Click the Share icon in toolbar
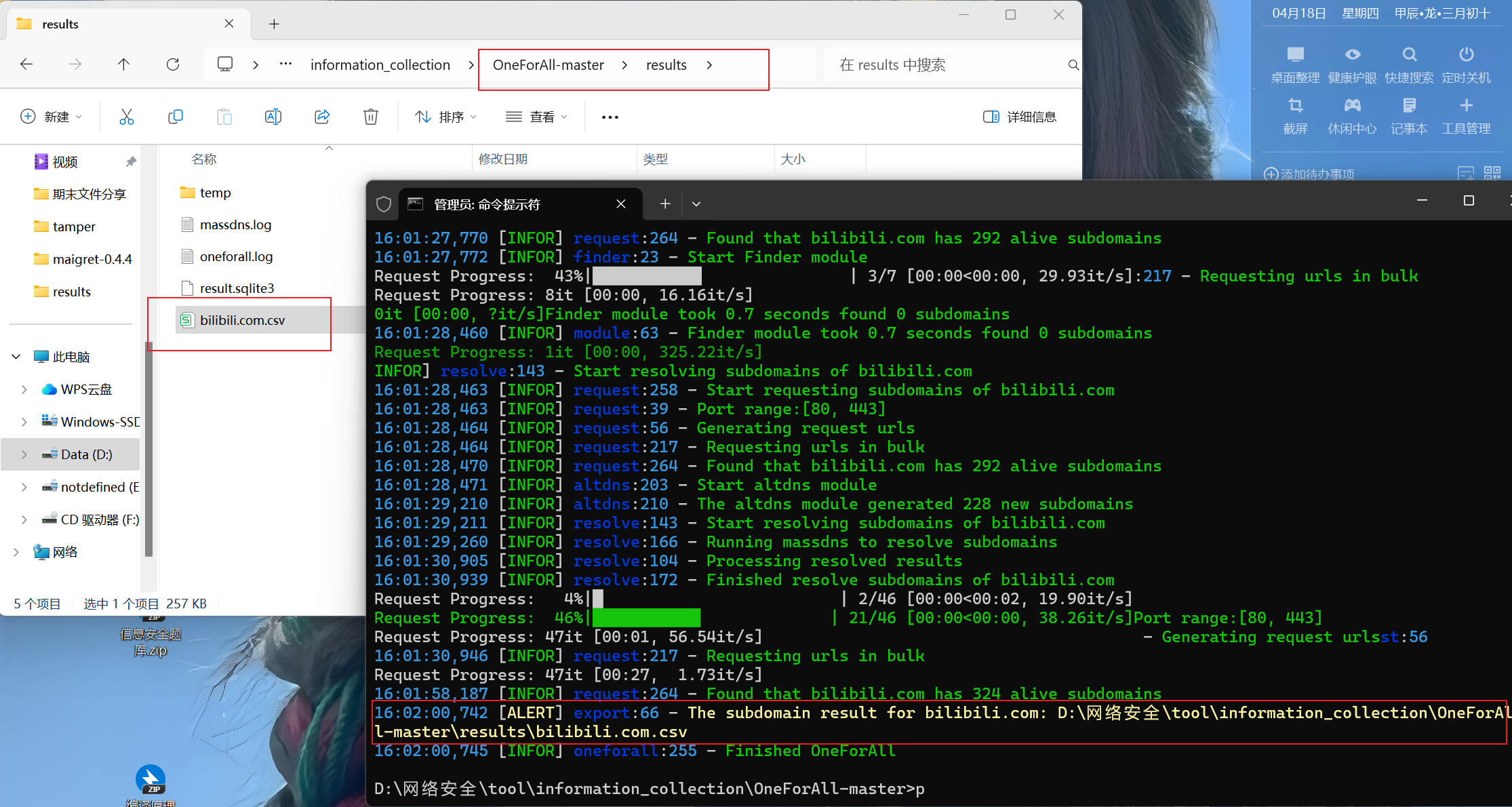The width and height of the screenshot is (1512, 807). pyautogui.click(x=322, y=117)
